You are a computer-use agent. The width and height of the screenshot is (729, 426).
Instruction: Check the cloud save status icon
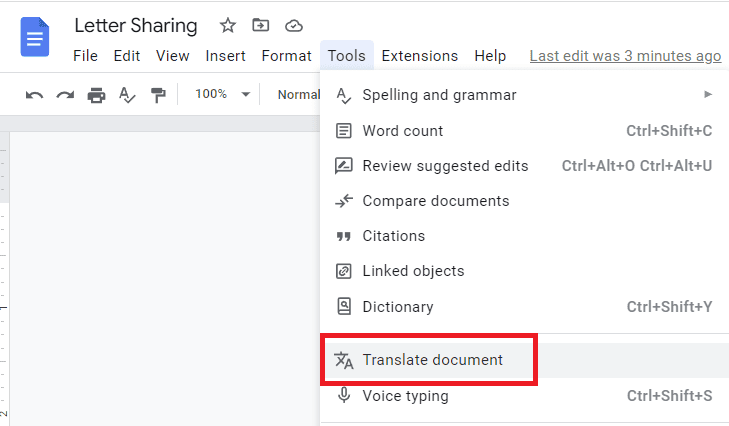294,26
